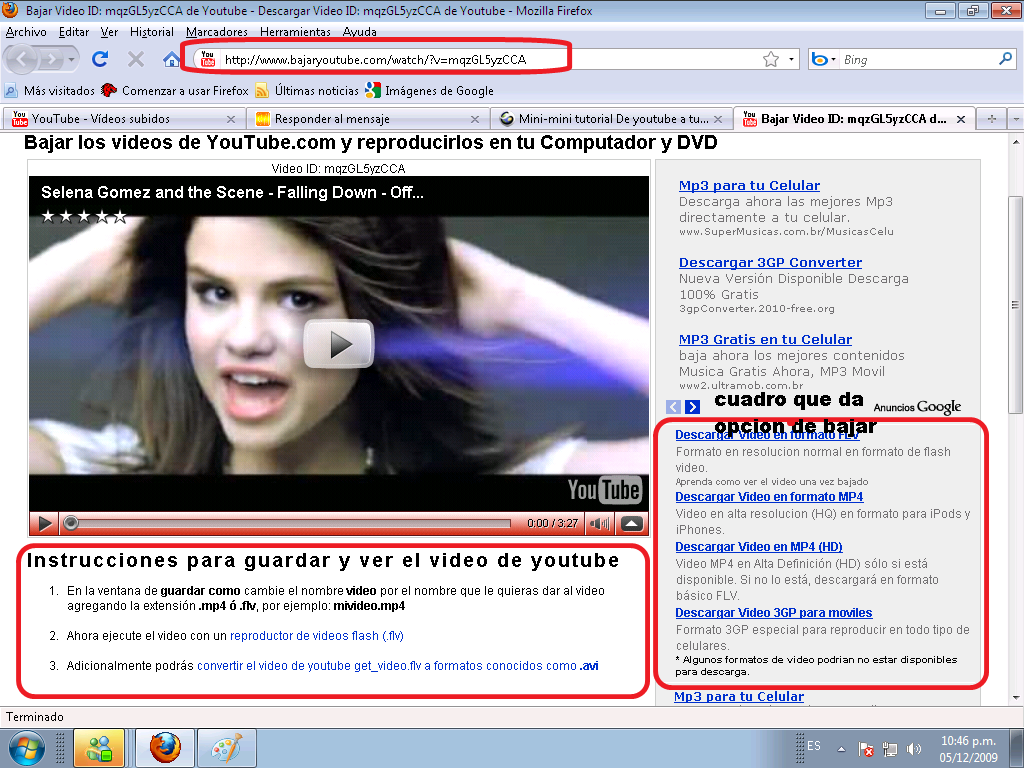Open the Descargar 3GP Converter ad link
This screenshot has width=1024, height=768.
pos(770,263)
